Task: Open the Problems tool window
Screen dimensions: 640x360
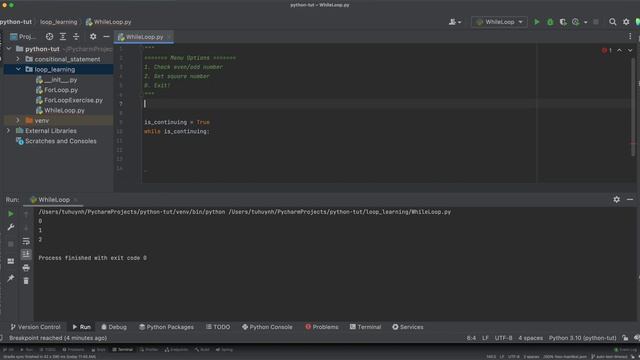Action: pos(322,327)
